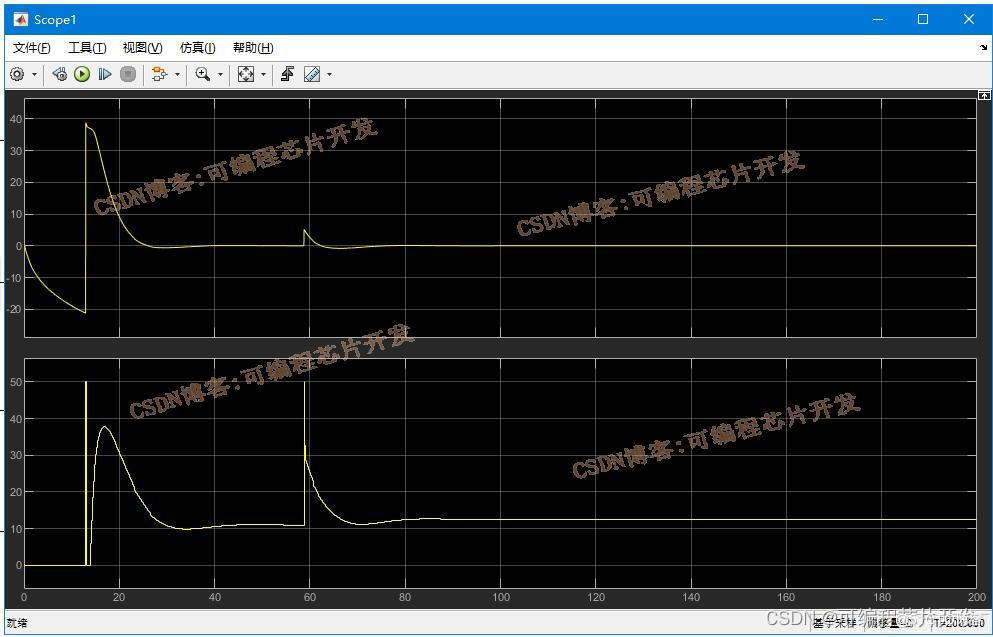993x637 pixels.
Task: Open the triggers icon in toolbar
Action: pyautogui.click(x=288, y=75)
